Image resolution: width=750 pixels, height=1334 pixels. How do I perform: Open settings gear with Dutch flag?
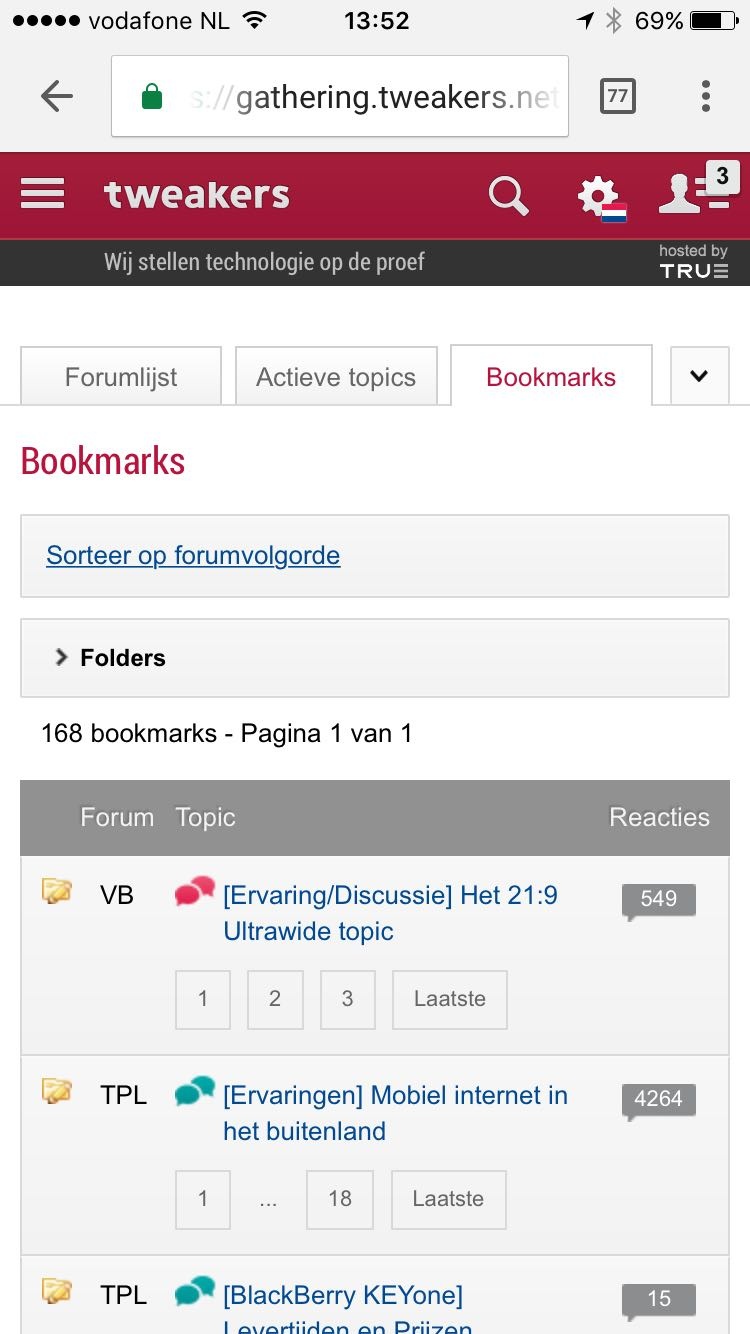click(x=600, y=197)
